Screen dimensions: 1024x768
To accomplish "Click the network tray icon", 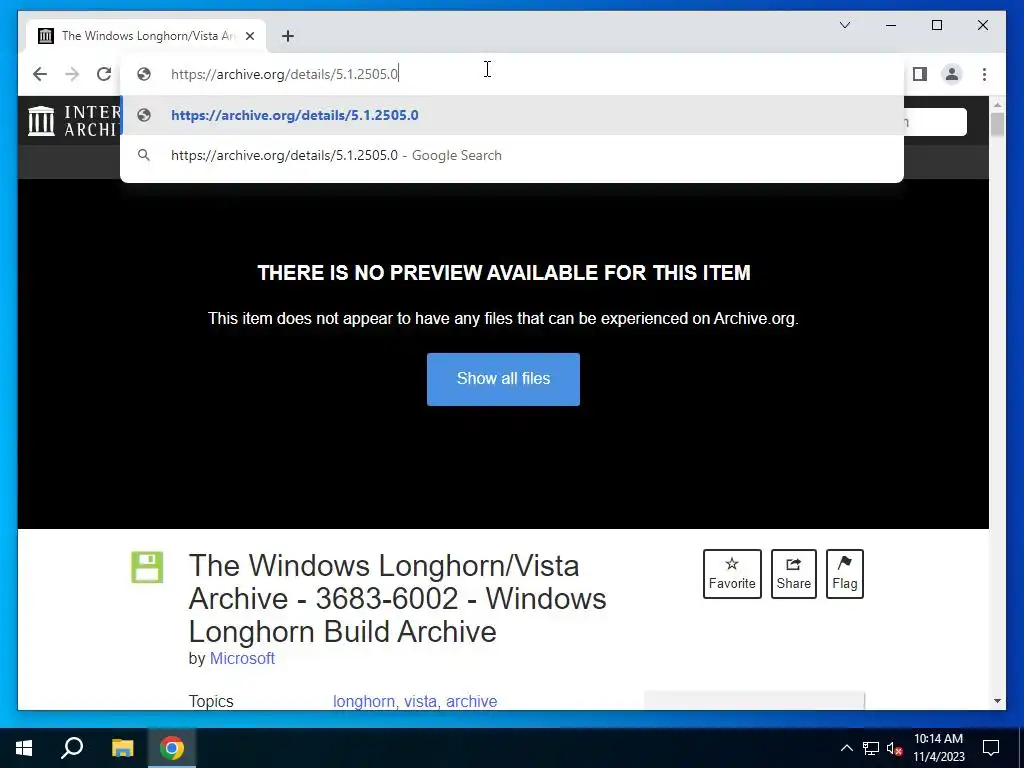I will pyautogui.click(x=871, y=748).
